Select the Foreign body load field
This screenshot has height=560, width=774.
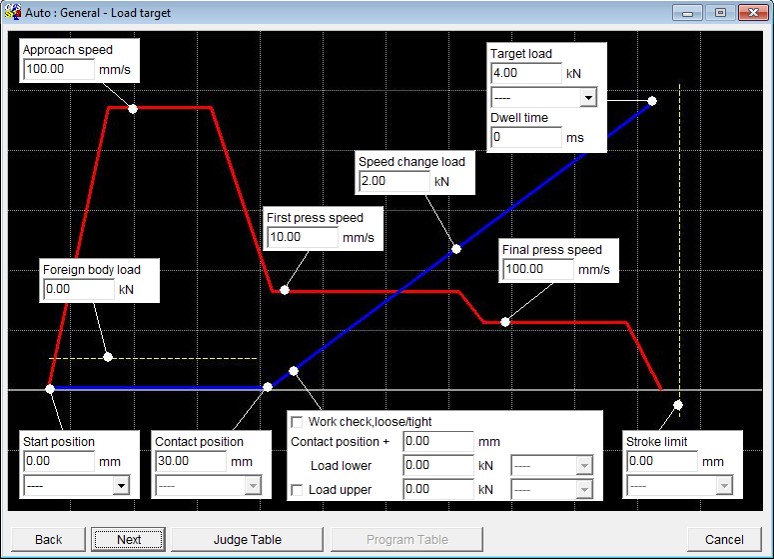78,290
